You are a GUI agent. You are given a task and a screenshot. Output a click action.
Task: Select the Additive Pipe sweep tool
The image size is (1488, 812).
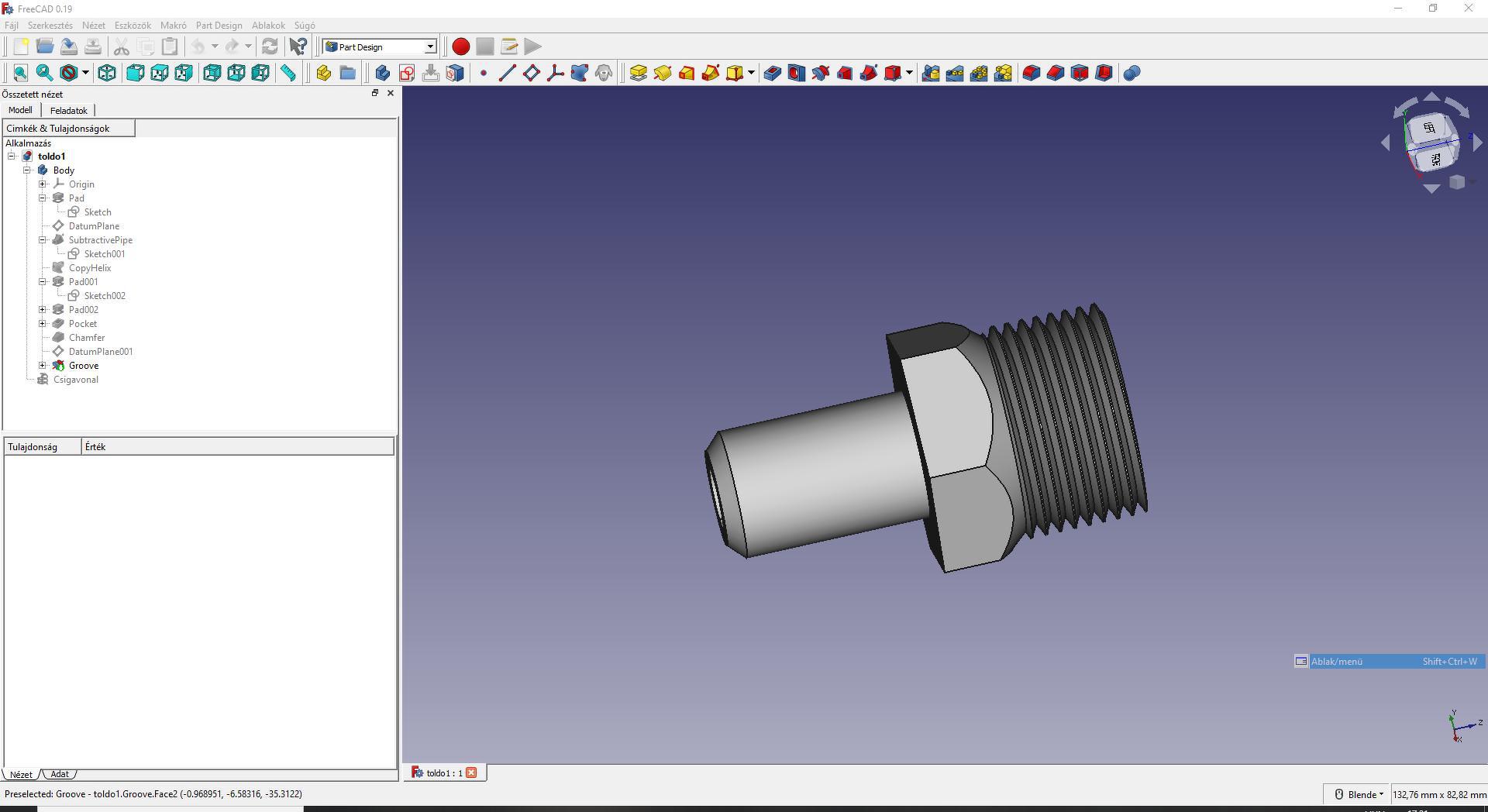[711, 73]
